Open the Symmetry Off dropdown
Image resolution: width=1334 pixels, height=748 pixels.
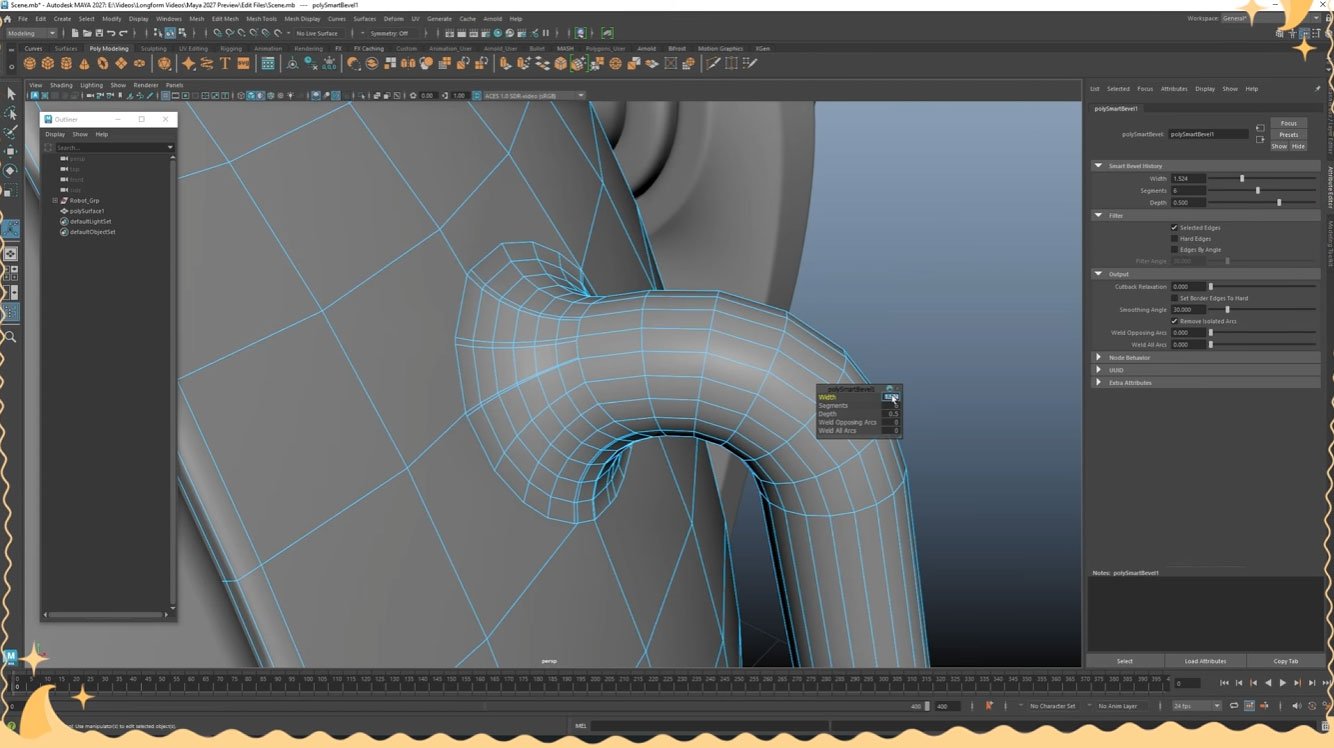[x=391, y=33]
